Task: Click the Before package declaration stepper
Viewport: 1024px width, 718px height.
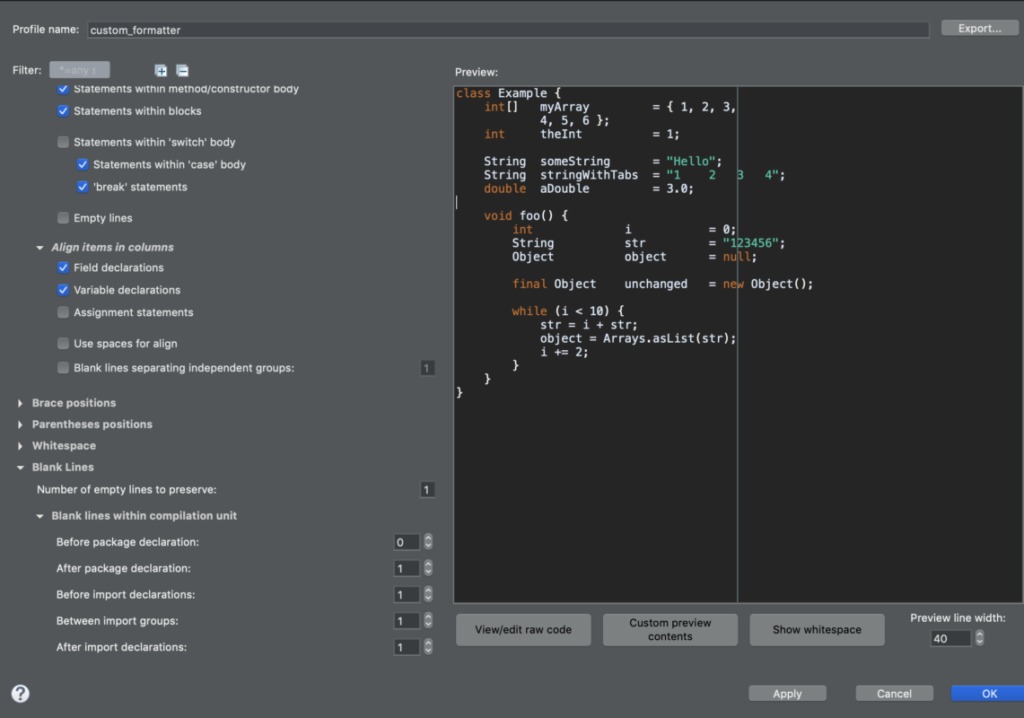Action: [428, 542]
